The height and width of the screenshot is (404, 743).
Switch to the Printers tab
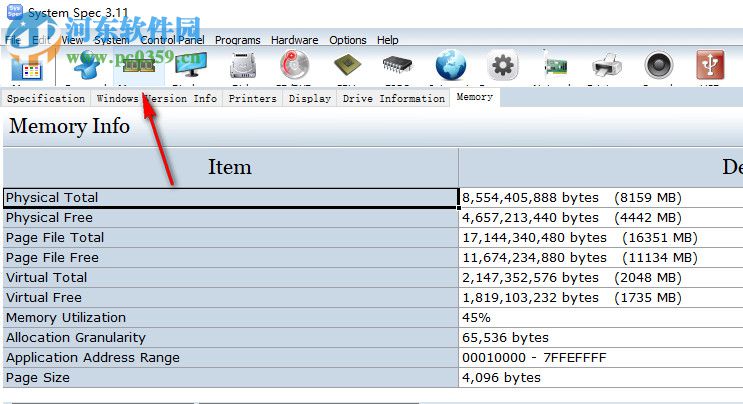point(253,99)
